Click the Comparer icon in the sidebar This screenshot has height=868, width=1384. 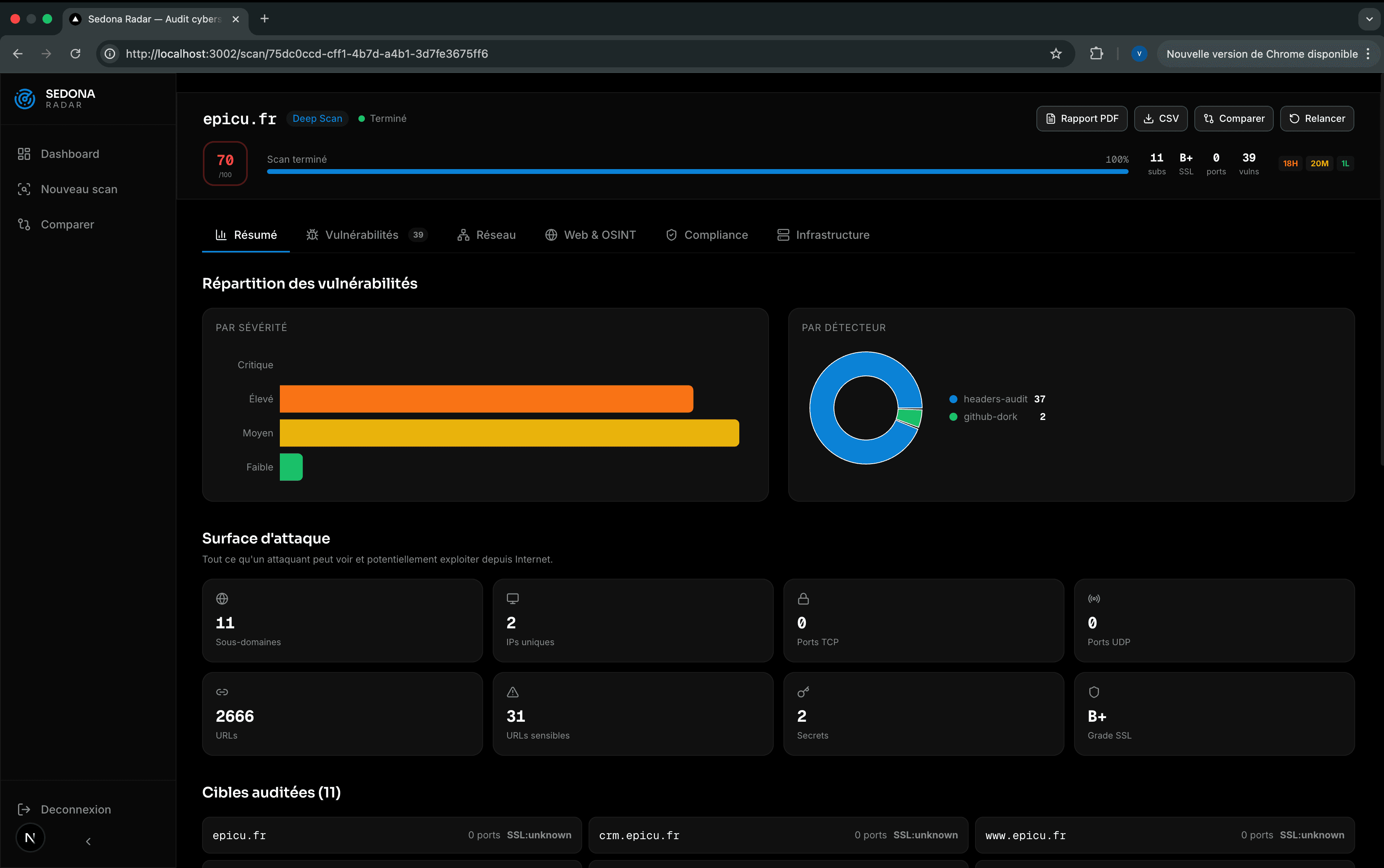pyautogui.click(x=24, y=224)
